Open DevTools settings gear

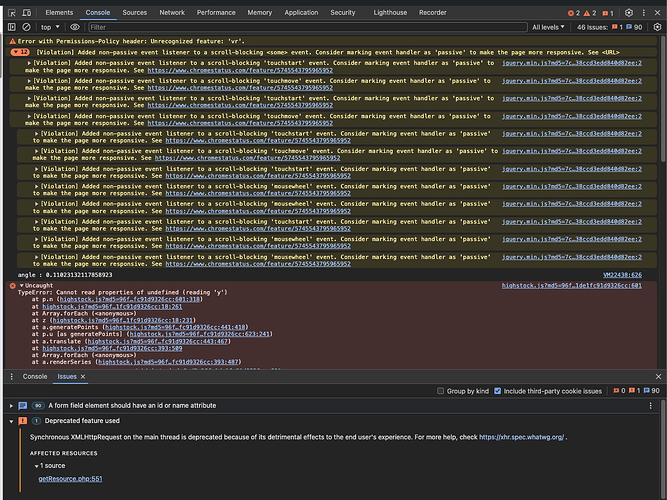click(629, 13)
